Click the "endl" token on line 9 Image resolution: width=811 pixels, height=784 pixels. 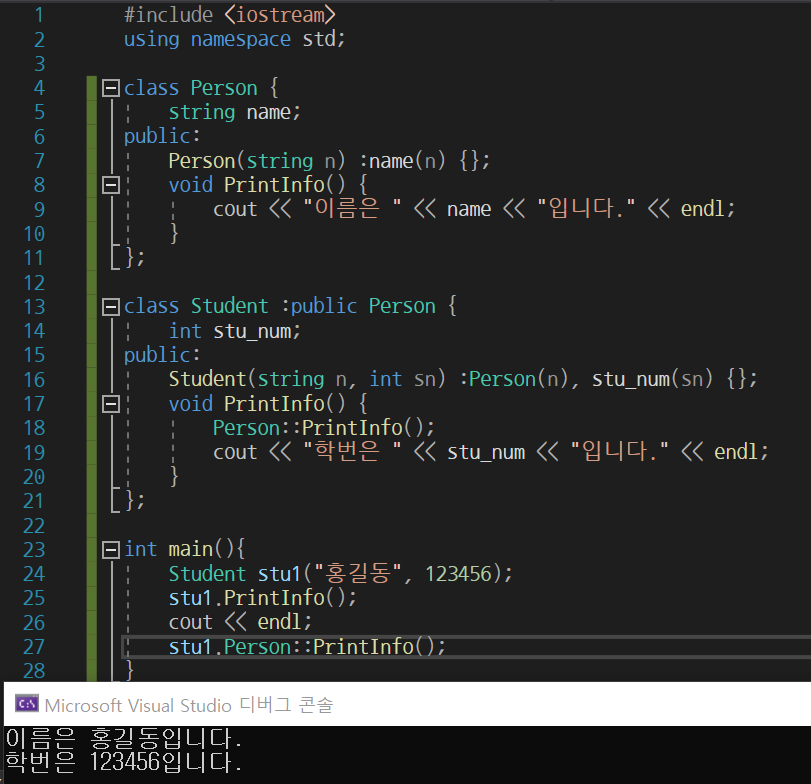pos(702,209)
